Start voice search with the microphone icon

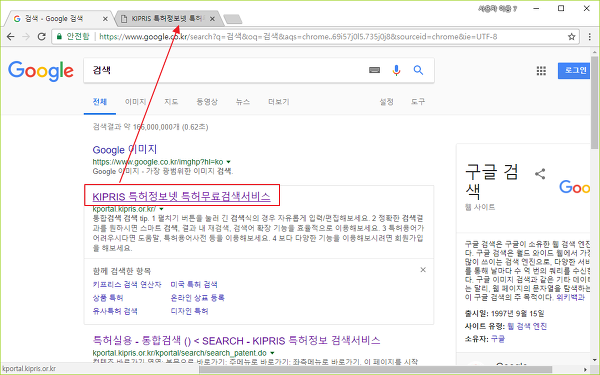[396, 70]
